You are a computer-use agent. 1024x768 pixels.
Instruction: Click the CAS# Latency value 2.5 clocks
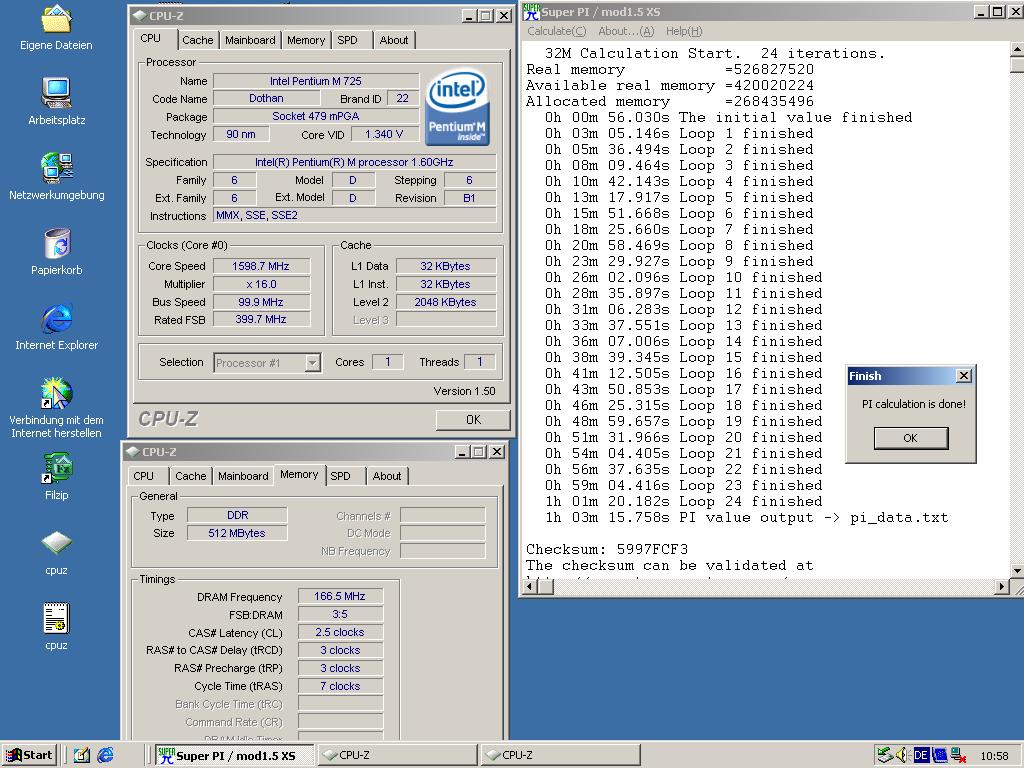tap(340, 632)
